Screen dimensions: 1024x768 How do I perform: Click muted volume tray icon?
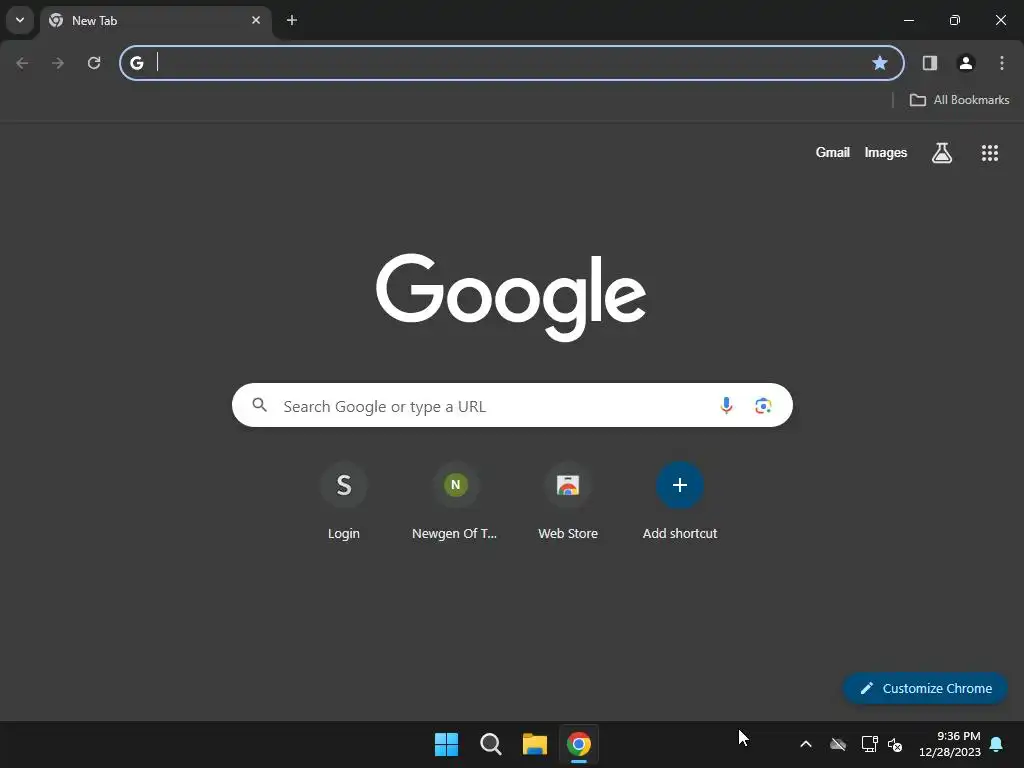895,744
